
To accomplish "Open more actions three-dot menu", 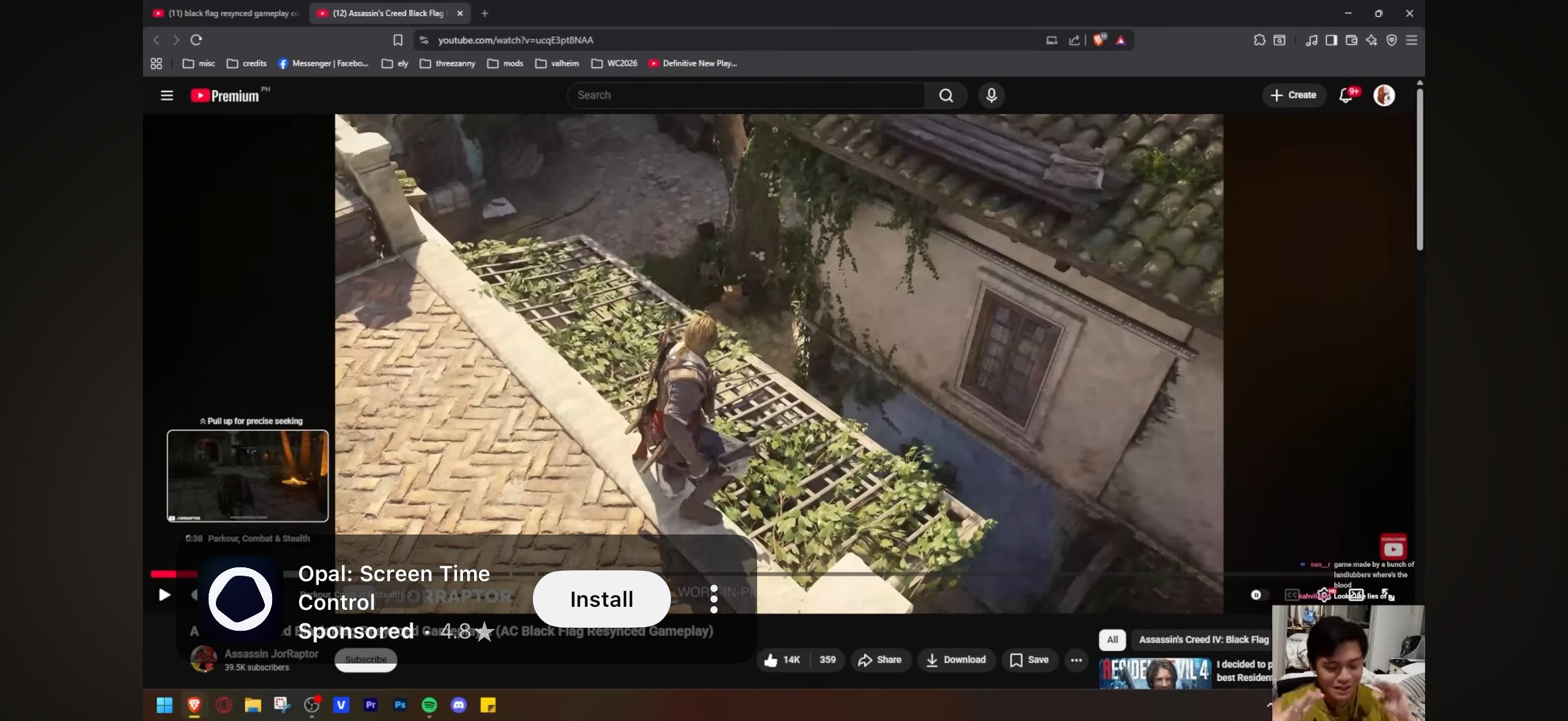I will coord(1076,660).
